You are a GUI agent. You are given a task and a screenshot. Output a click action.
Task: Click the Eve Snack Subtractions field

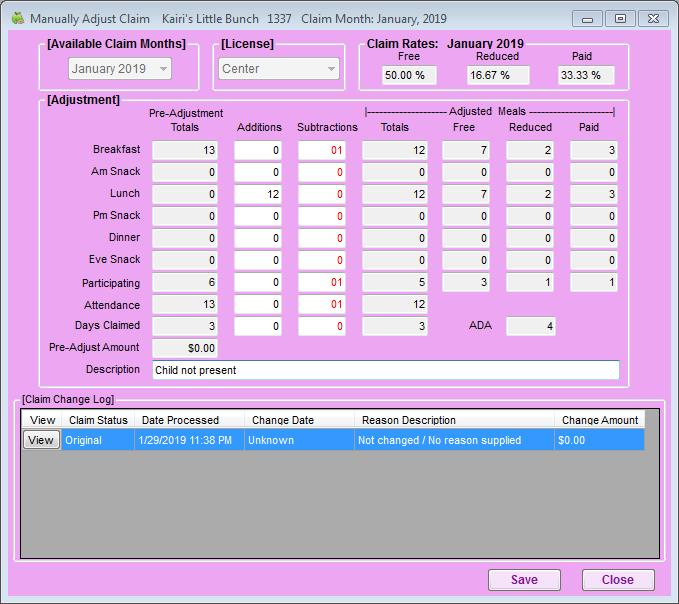[x=321, y=260]
